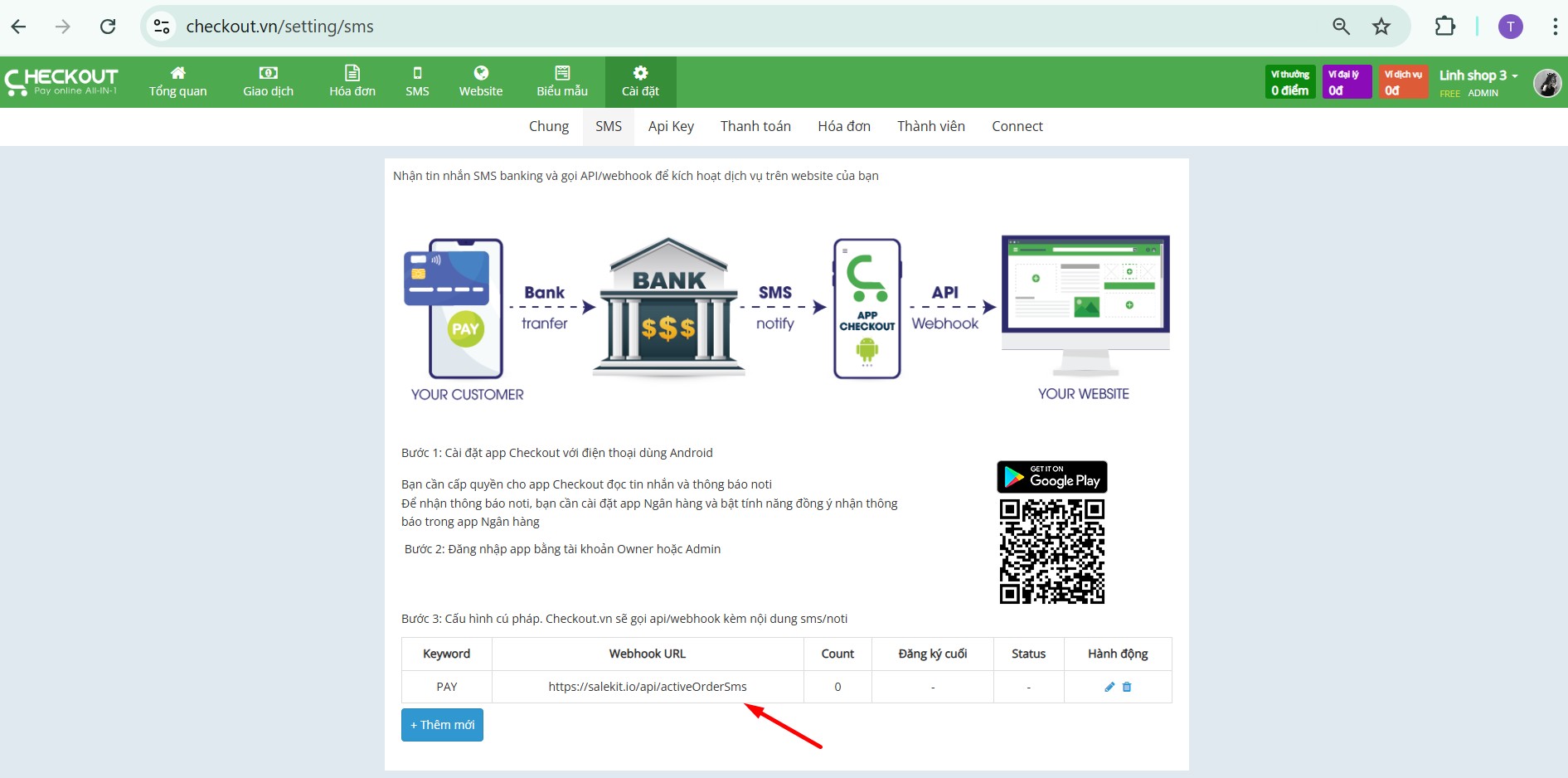Click the Get it on Google Play badge
The height and width of the screenshot is (778, 1568).
(x=1052, y=477)
